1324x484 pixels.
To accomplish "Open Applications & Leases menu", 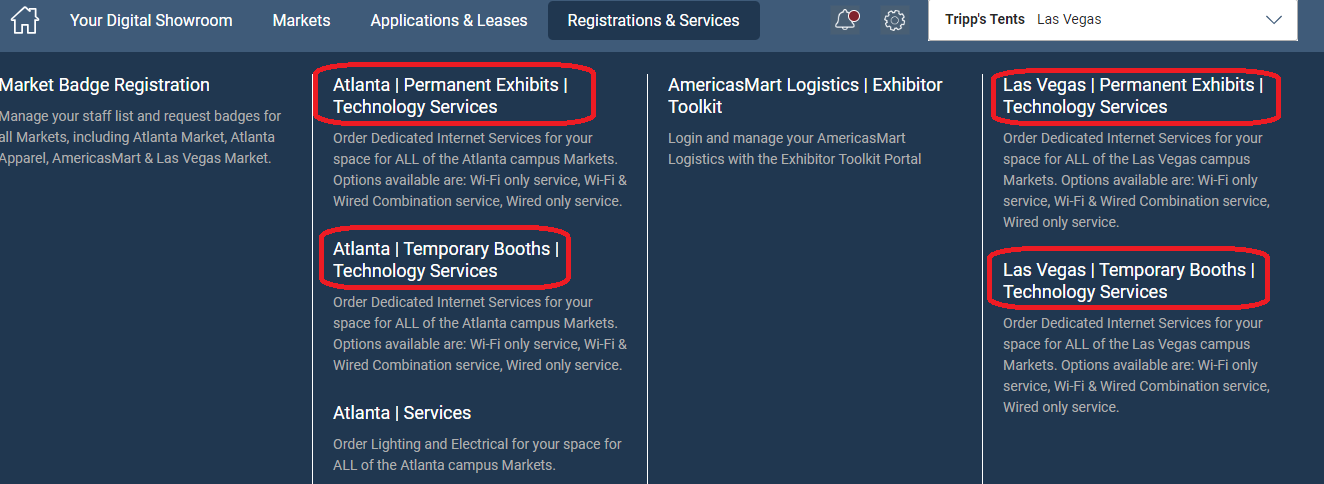I will pos(449,20).
